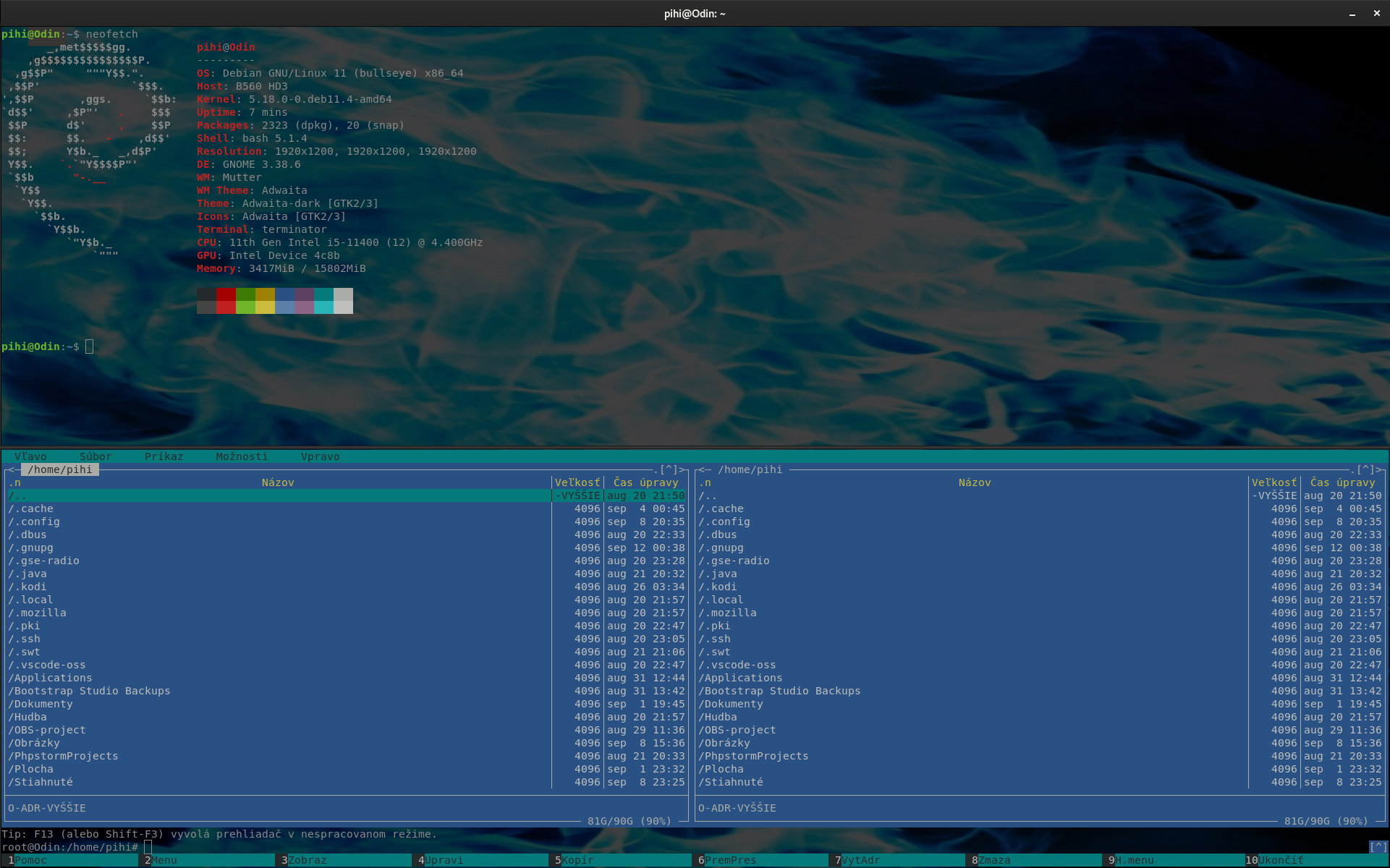
Task: Select /.vscode-oss folder in right panel
Action: tap(737, 665)
